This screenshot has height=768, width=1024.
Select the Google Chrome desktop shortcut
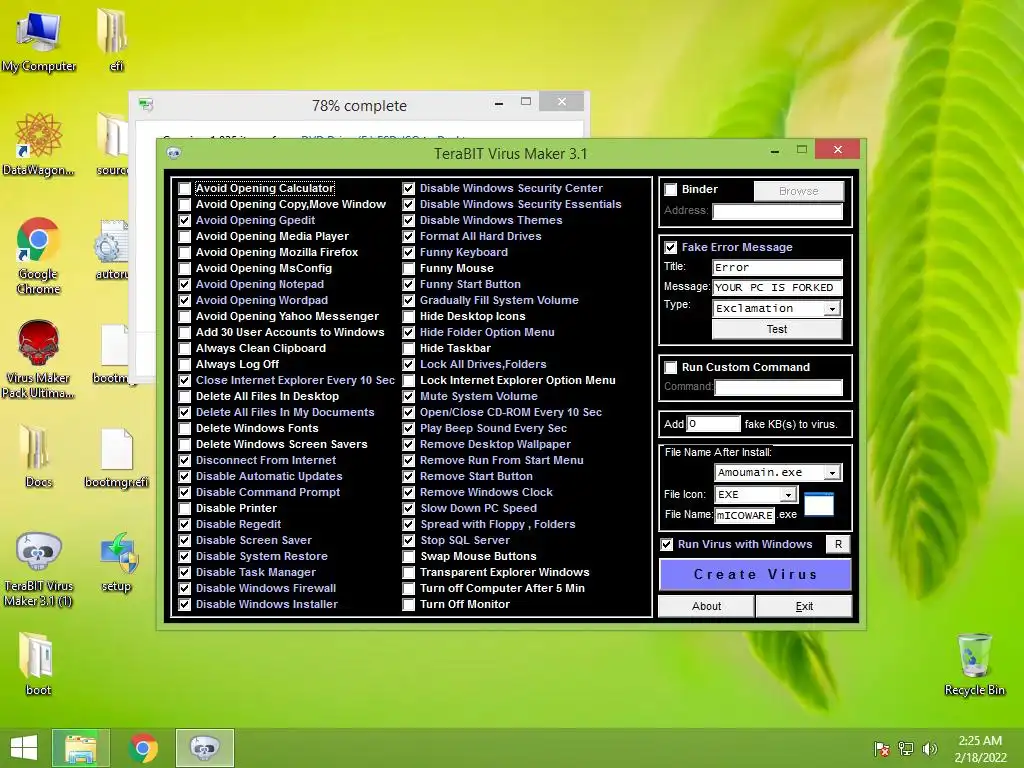tap(39, 255)
